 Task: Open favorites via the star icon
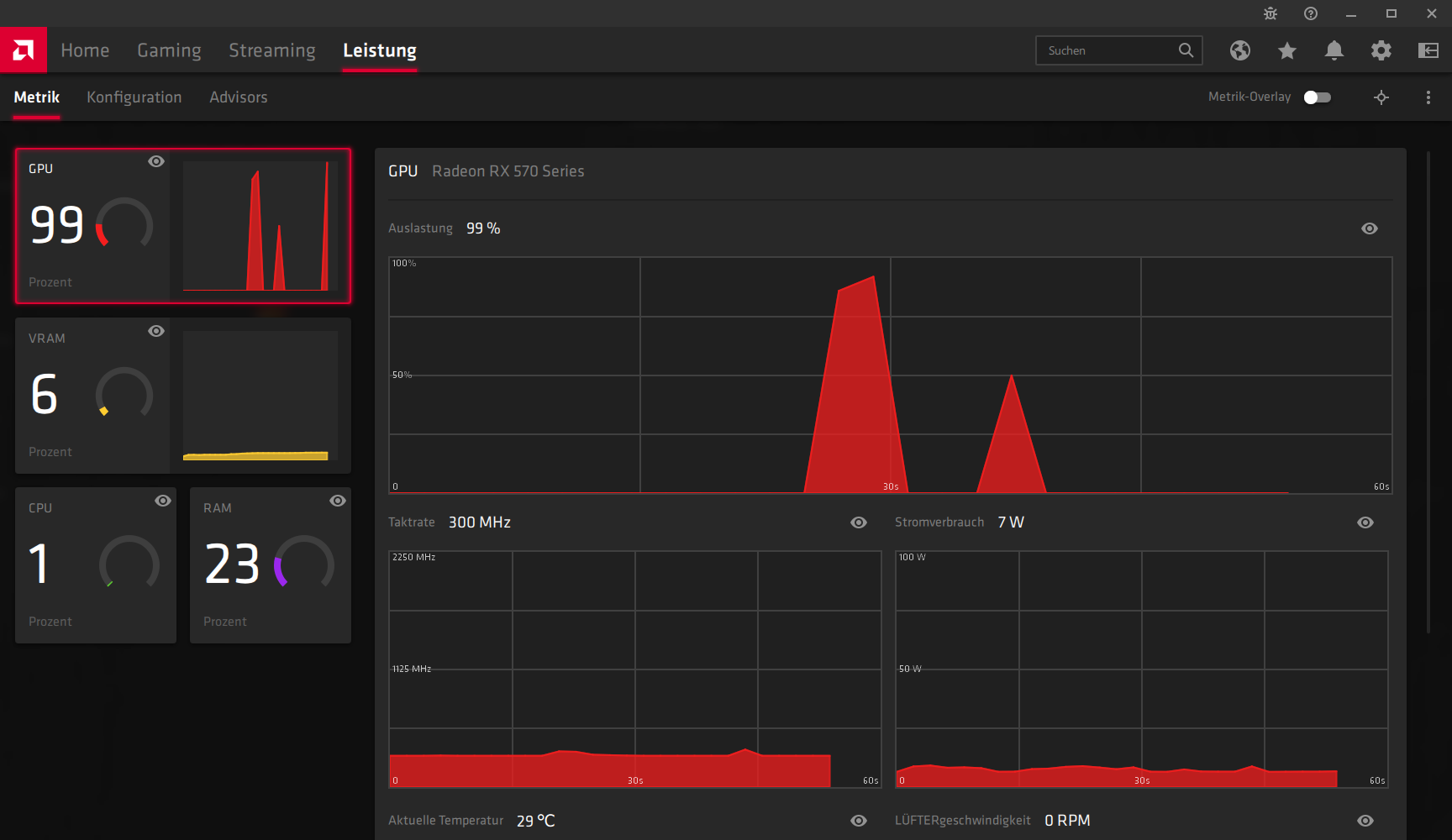[1287, 50]
